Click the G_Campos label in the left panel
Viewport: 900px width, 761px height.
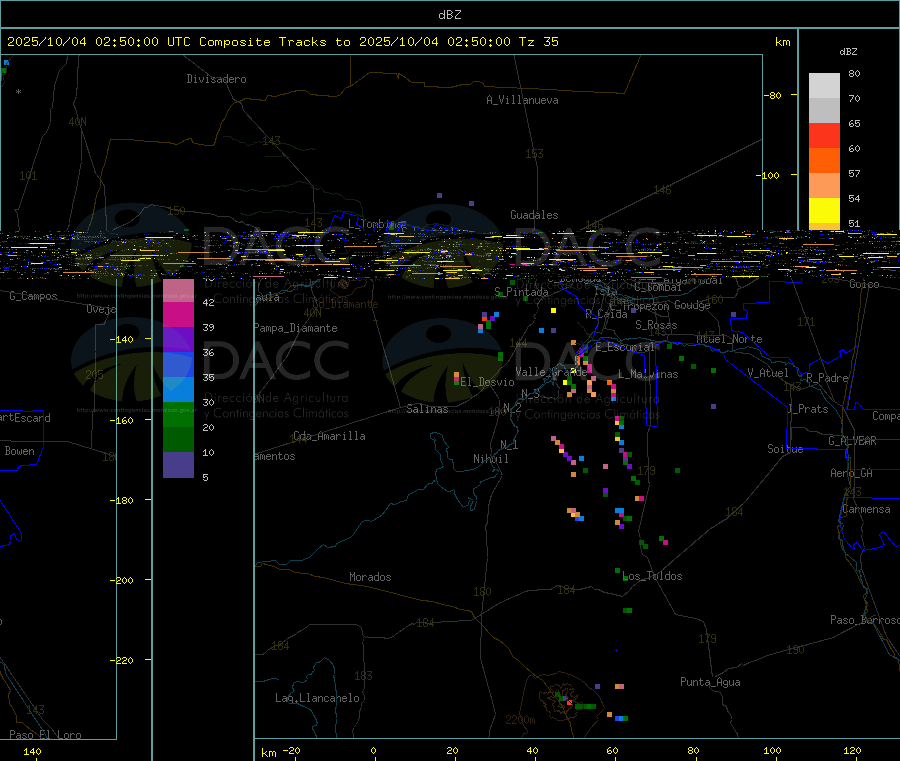tap(33, 296)
